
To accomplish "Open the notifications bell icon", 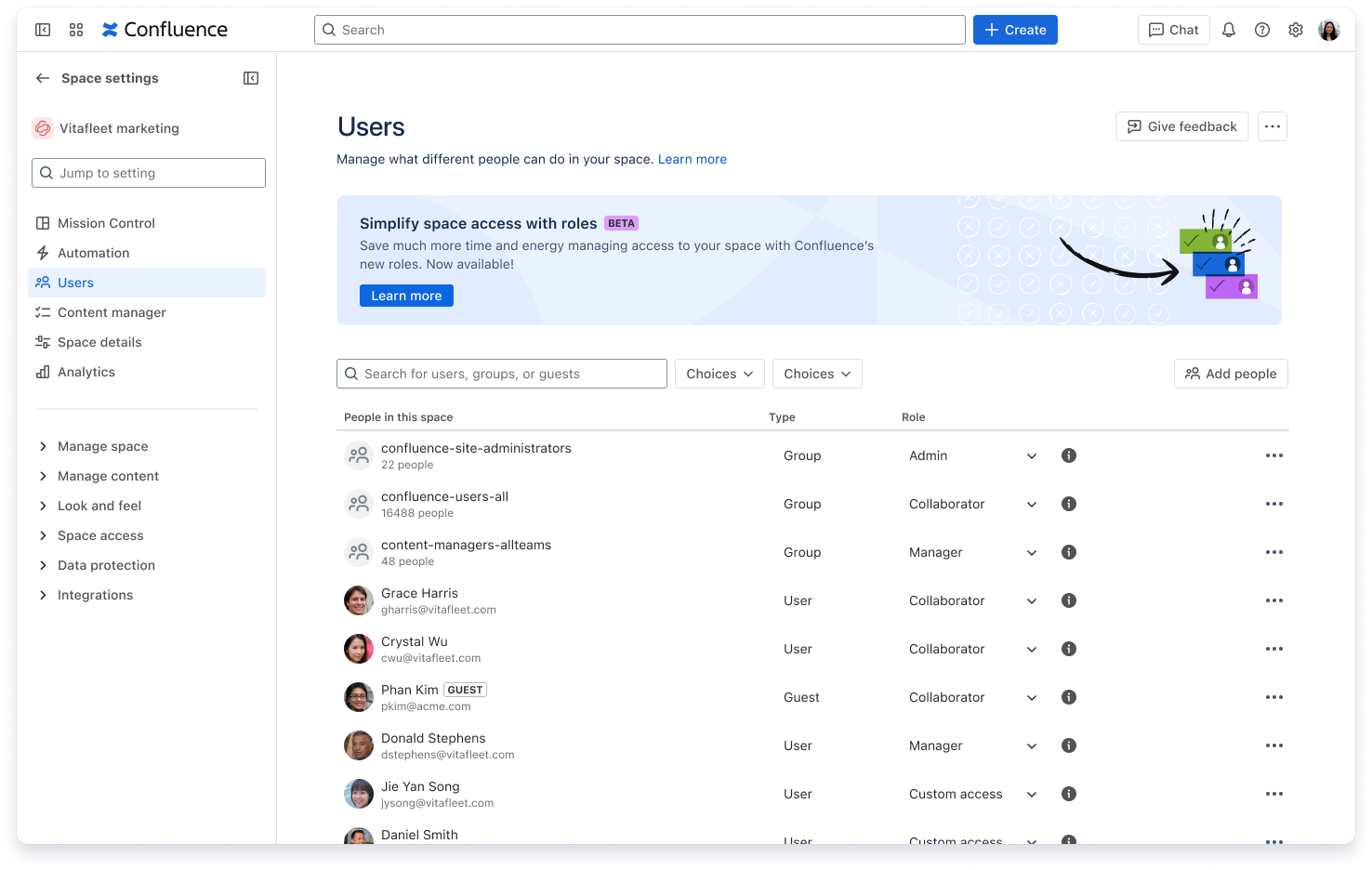I will (x=1228, y=30).
